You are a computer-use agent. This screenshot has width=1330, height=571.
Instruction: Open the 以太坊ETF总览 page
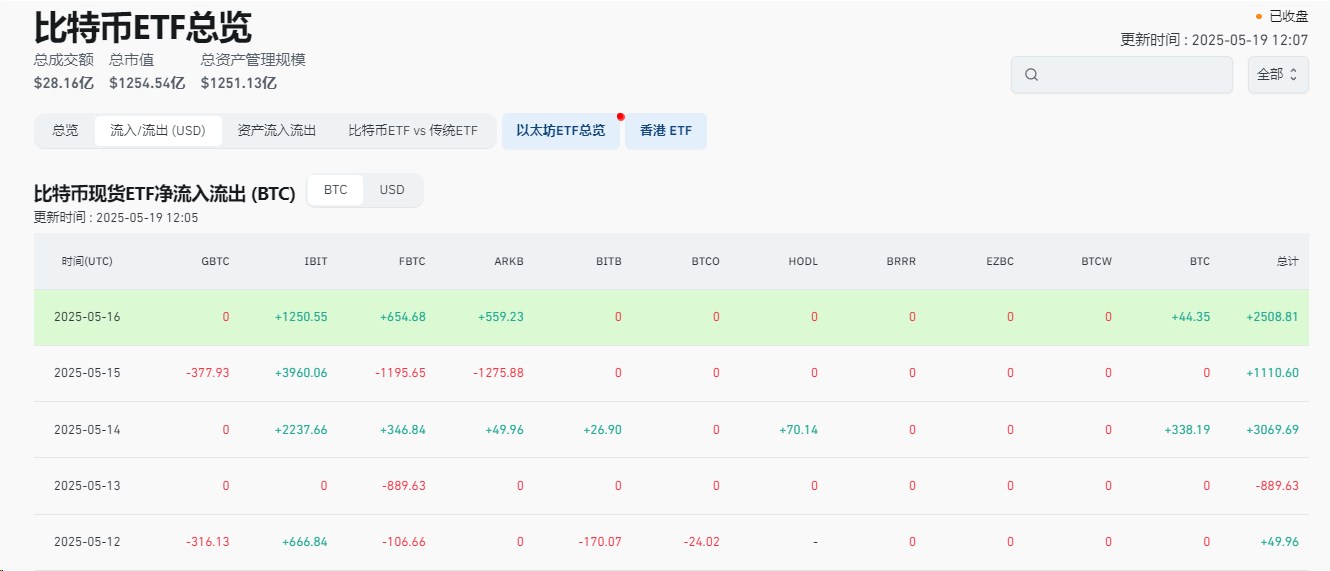pos(560,131)
